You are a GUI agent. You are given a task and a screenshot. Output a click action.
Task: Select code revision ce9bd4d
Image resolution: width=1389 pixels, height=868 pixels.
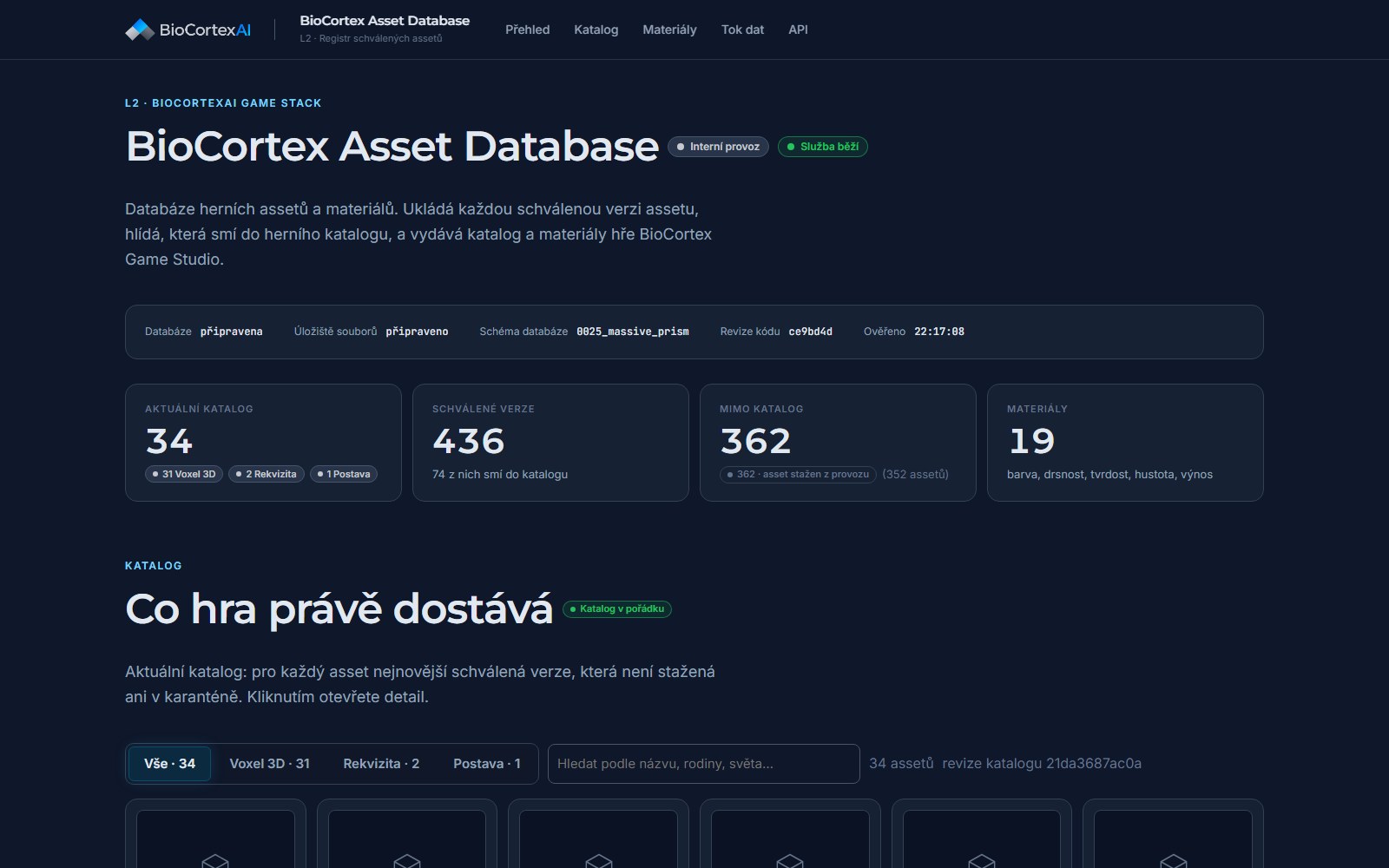coord(811,332)
